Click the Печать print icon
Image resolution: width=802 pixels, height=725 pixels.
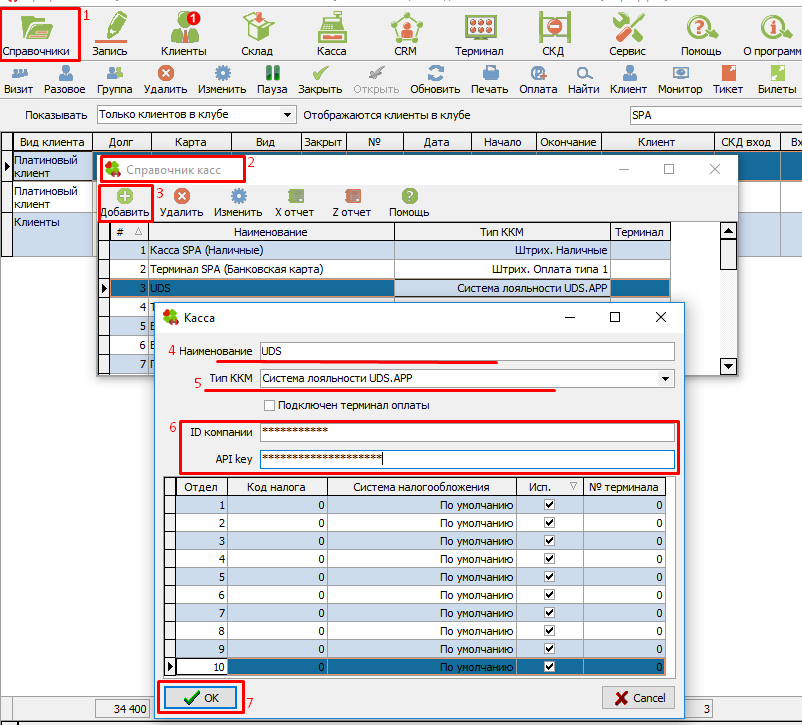490,80
